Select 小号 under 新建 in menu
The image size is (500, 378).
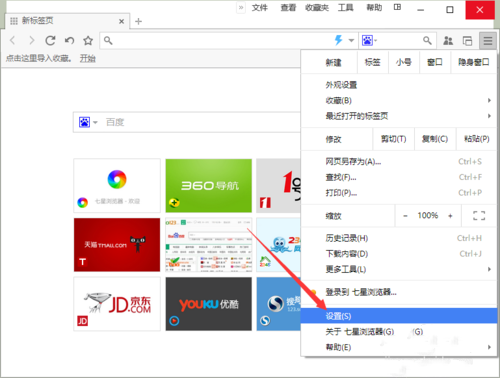[404, 62]
